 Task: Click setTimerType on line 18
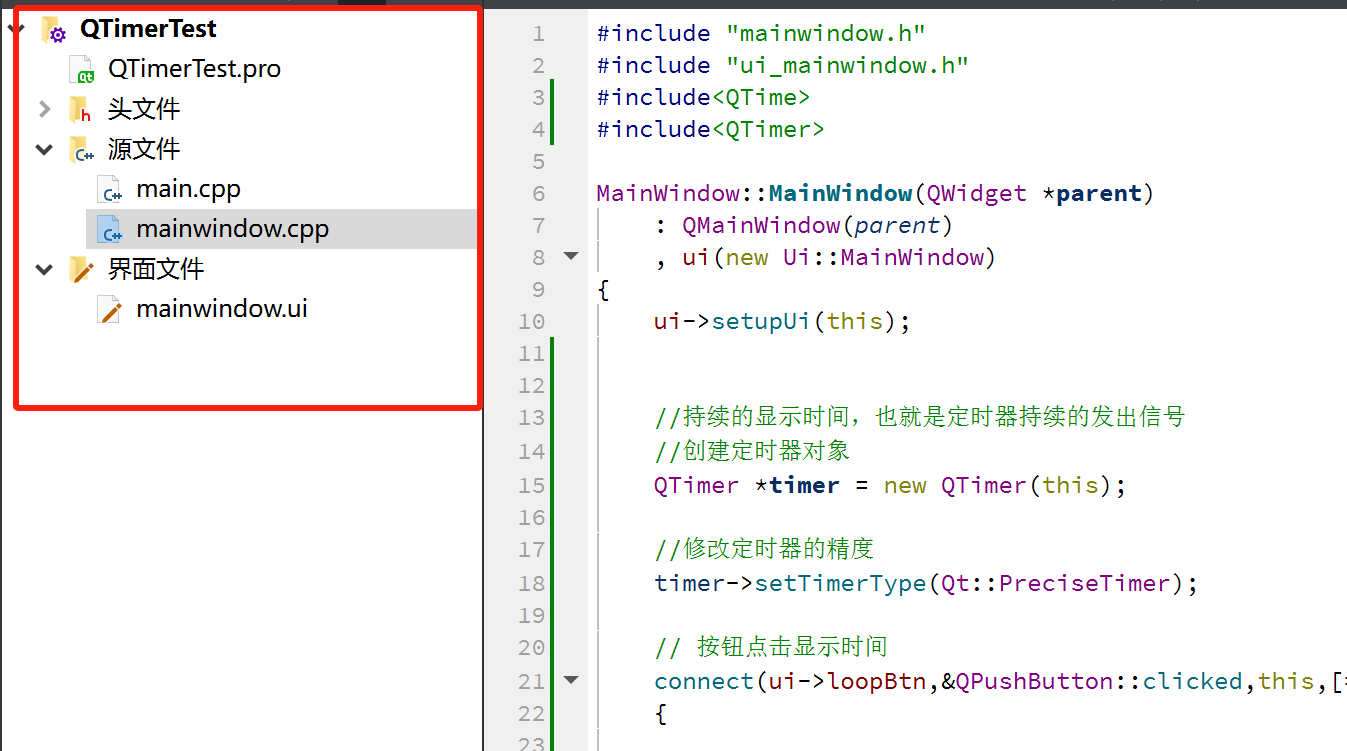[840, 583]
